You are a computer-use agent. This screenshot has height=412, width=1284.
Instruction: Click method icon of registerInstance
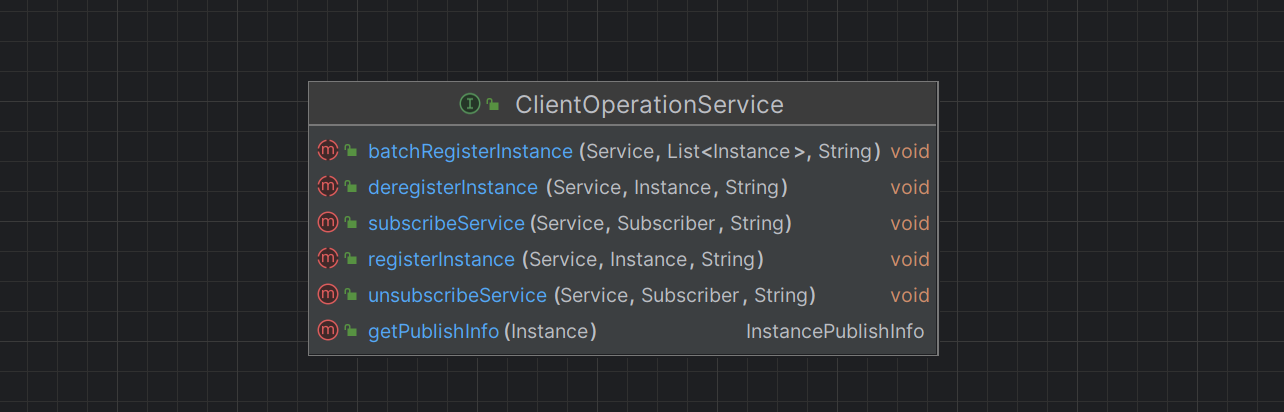327,259
